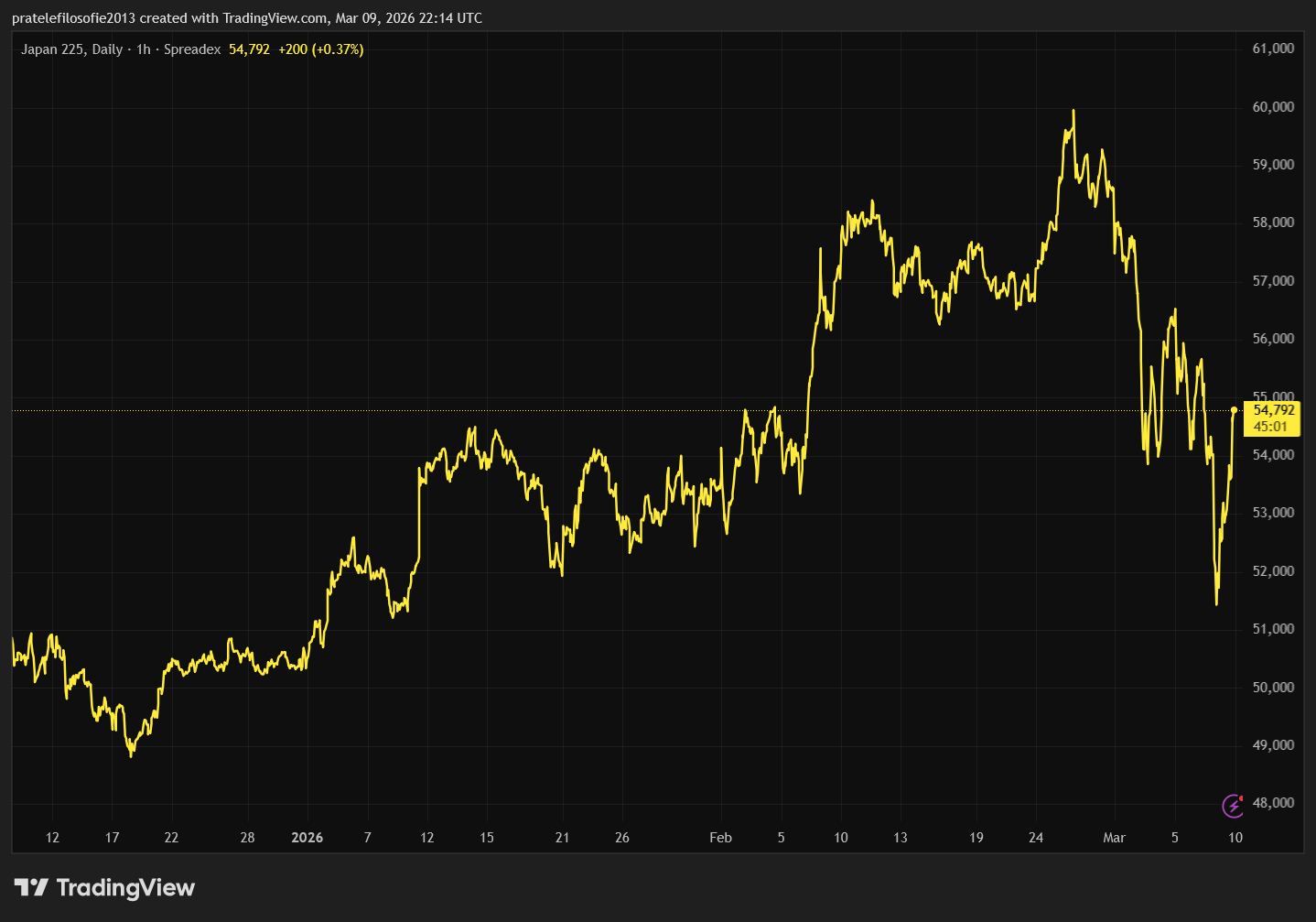This screenshot has width=1316, height=922.
Task: Click the Feb label on the time axis
Action: coord(720,837)
